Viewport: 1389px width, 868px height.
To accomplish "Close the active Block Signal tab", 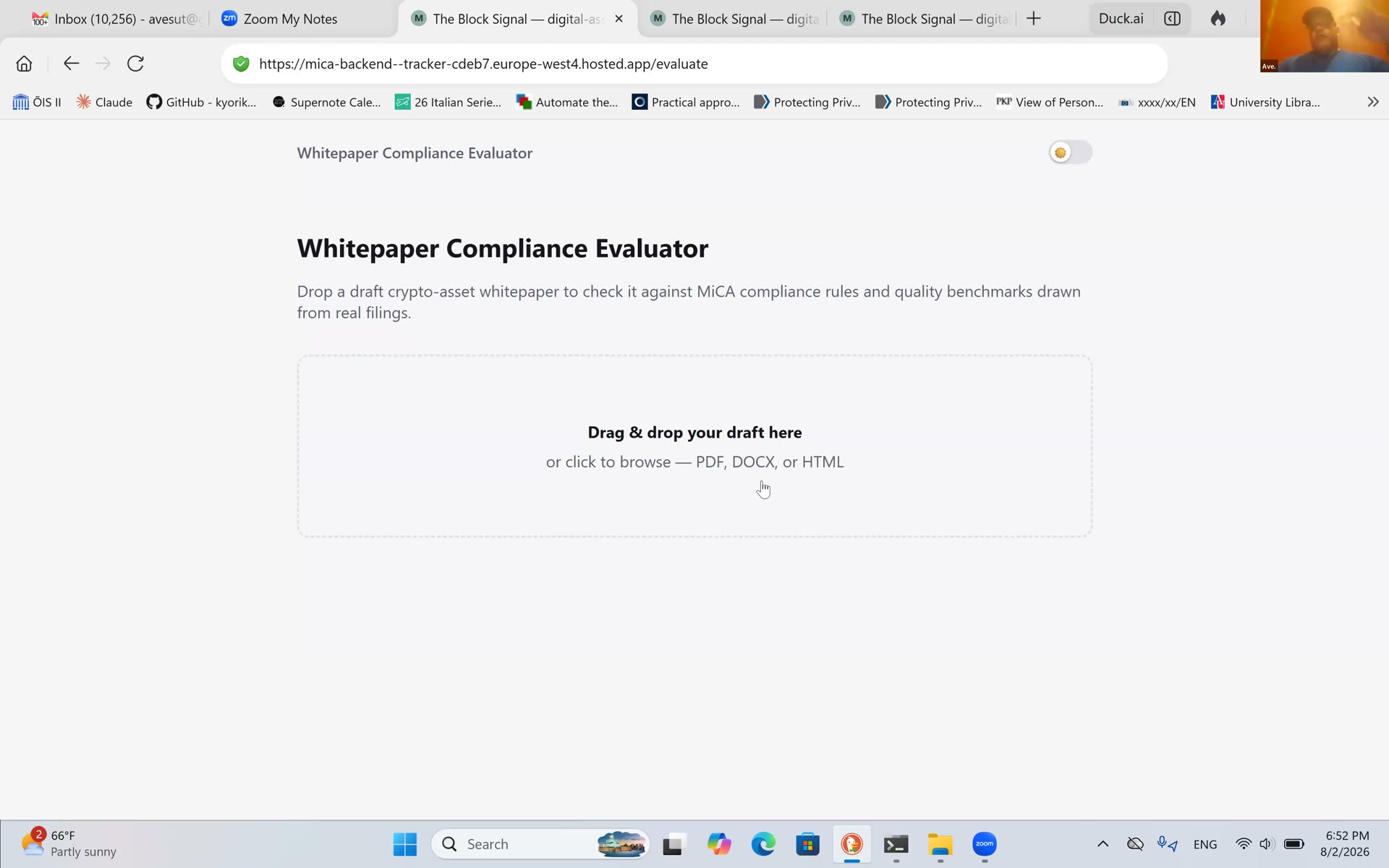I will pyautogui.click(x=619, y=19).
